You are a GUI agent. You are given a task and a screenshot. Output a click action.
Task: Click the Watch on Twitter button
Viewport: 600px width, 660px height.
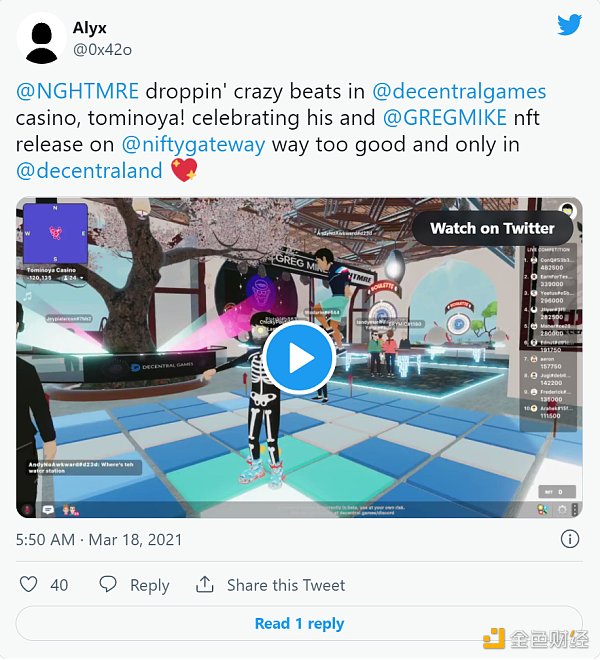[x=492, y=228]
